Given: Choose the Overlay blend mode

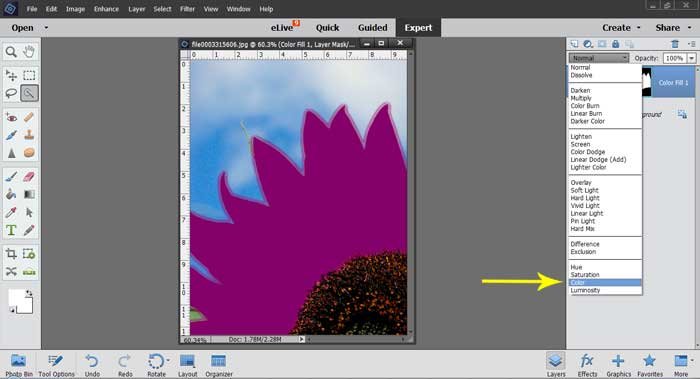Looking at the screenshot, I should [x=581, y=183].
